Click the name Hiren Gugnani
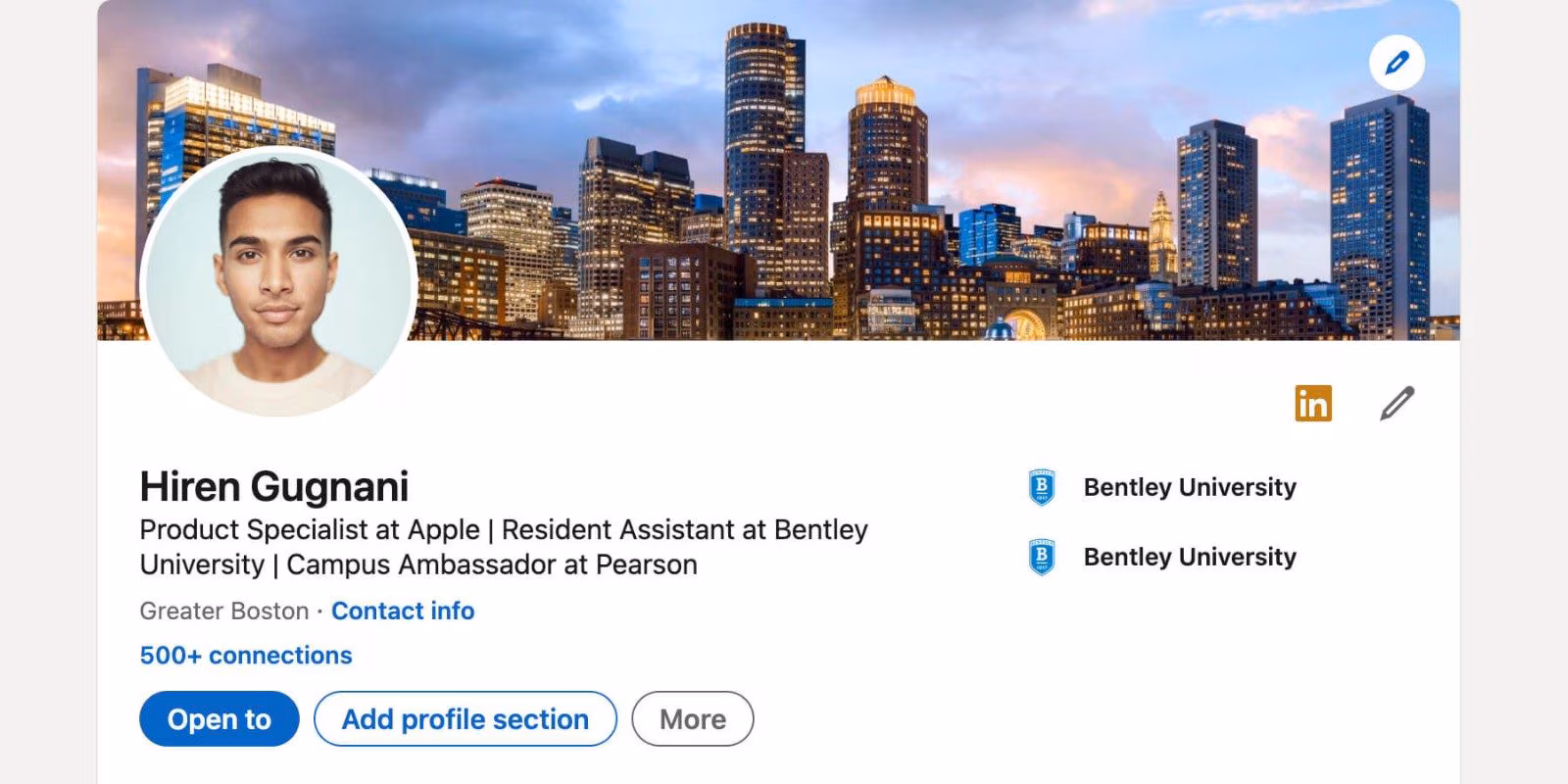This screenshot has width=1568, height=784. 275,485
